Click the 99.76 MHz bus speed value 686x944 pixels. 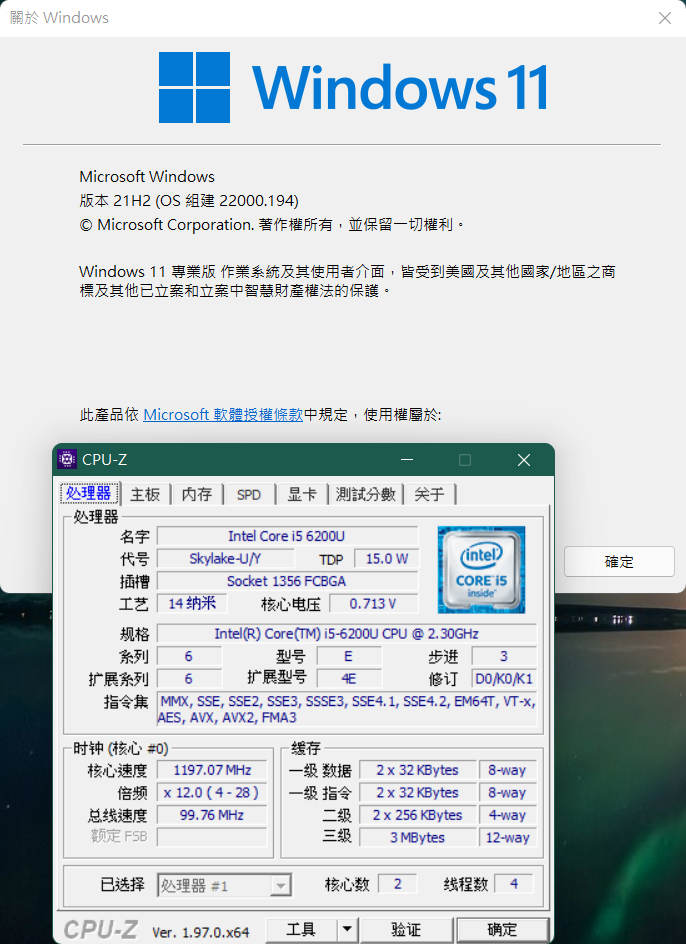(x=212, y=815)
